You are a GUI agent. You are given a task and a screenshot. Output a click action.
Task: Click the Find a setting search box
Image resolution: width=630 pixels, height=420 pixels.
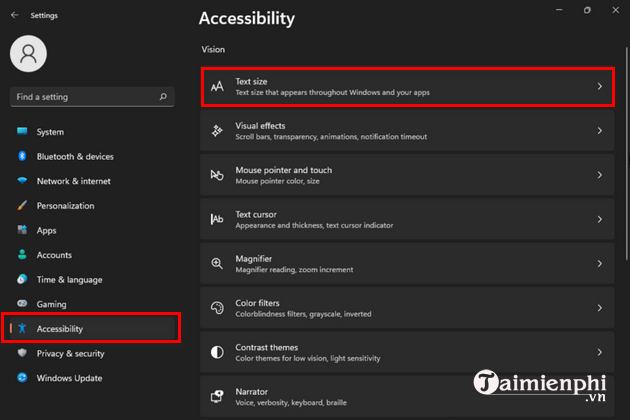pos(92,96)
